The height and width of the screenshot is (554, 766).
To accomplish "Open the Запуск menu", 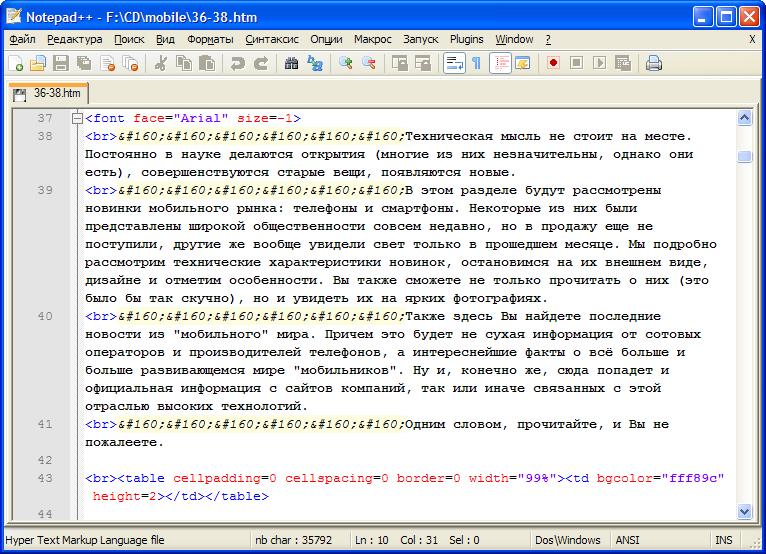I will click(421, 39).
